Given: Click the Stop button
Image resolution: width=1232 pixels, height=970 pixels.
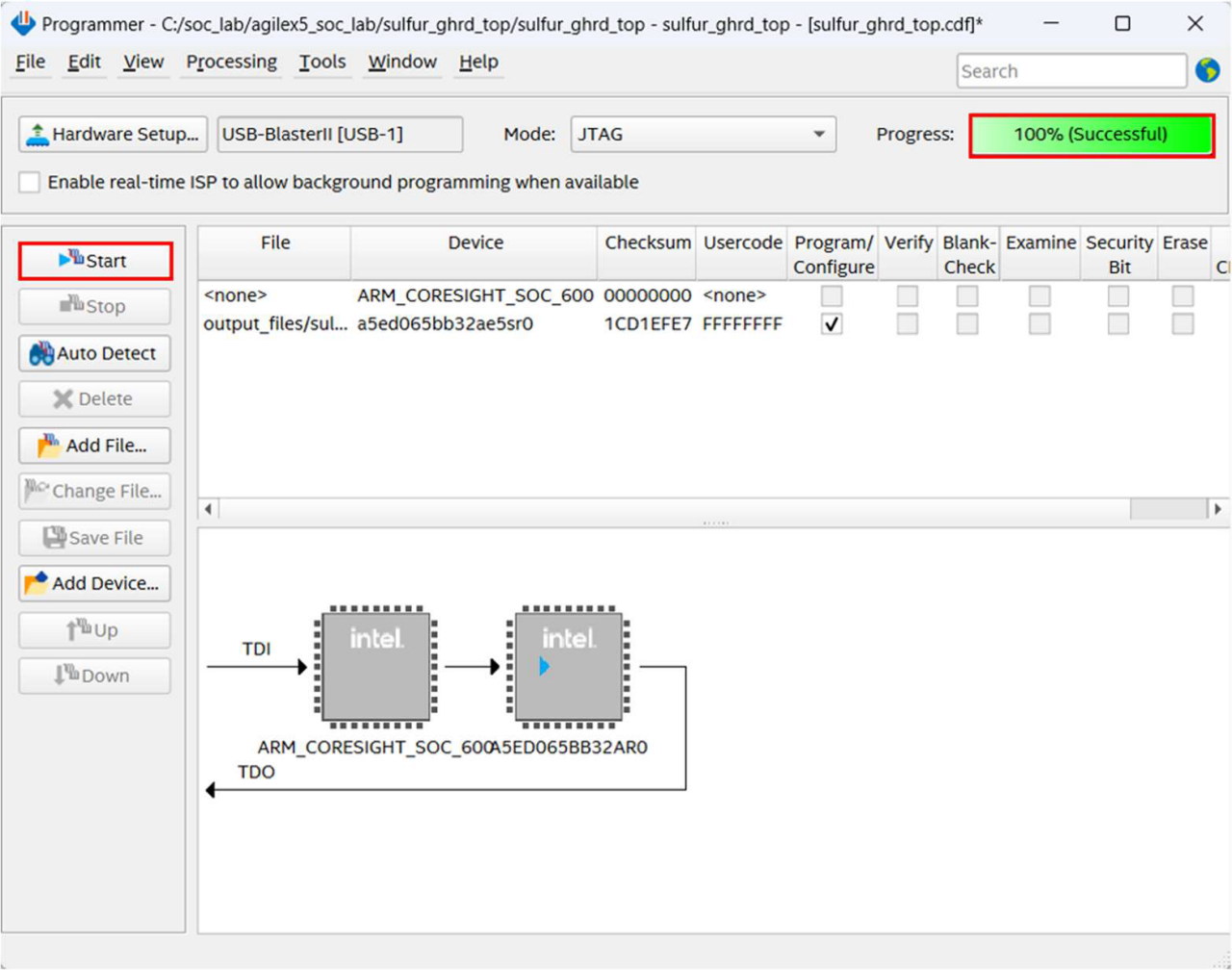Looking at the screenshot, I should 94,306.
